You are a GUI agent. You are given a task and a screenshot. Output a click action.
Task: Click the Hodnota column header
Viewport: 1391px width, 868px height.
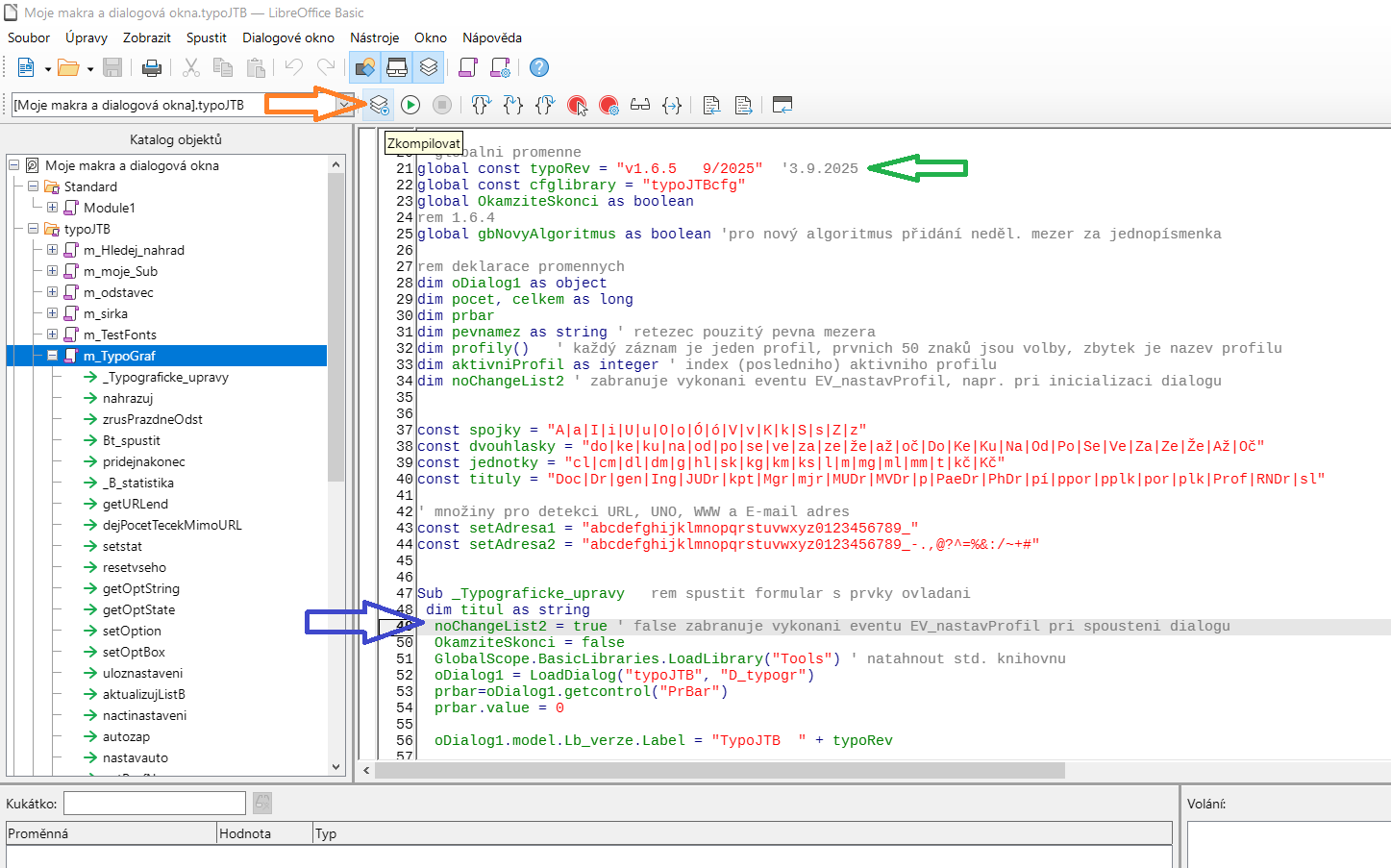coord(265,833)
